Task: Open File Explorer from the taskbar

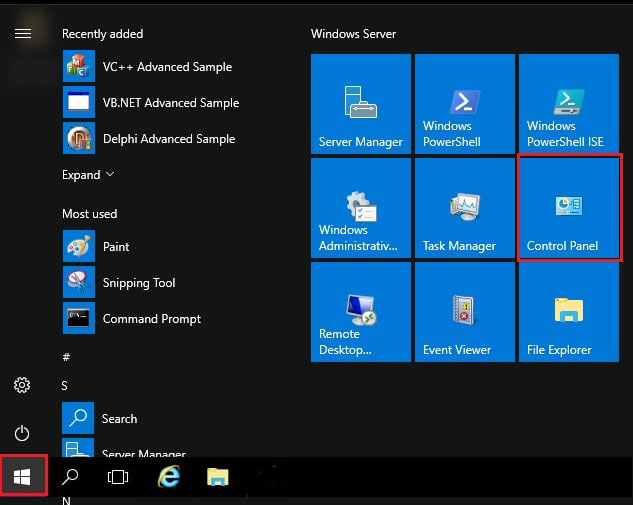Action: (218, 477)
